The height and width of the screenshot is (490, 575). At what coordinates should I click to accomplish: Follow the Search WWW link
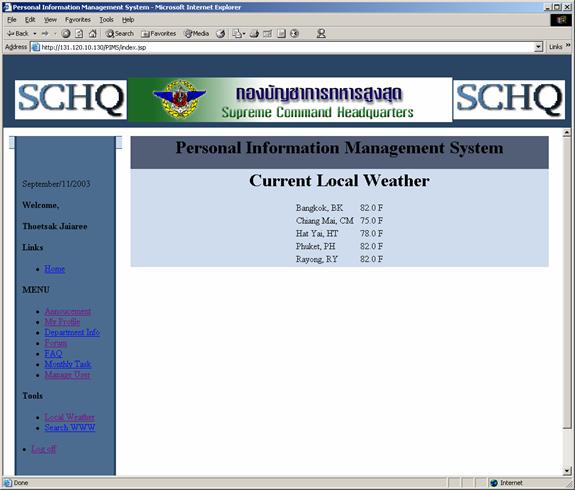tap(70, 428)
